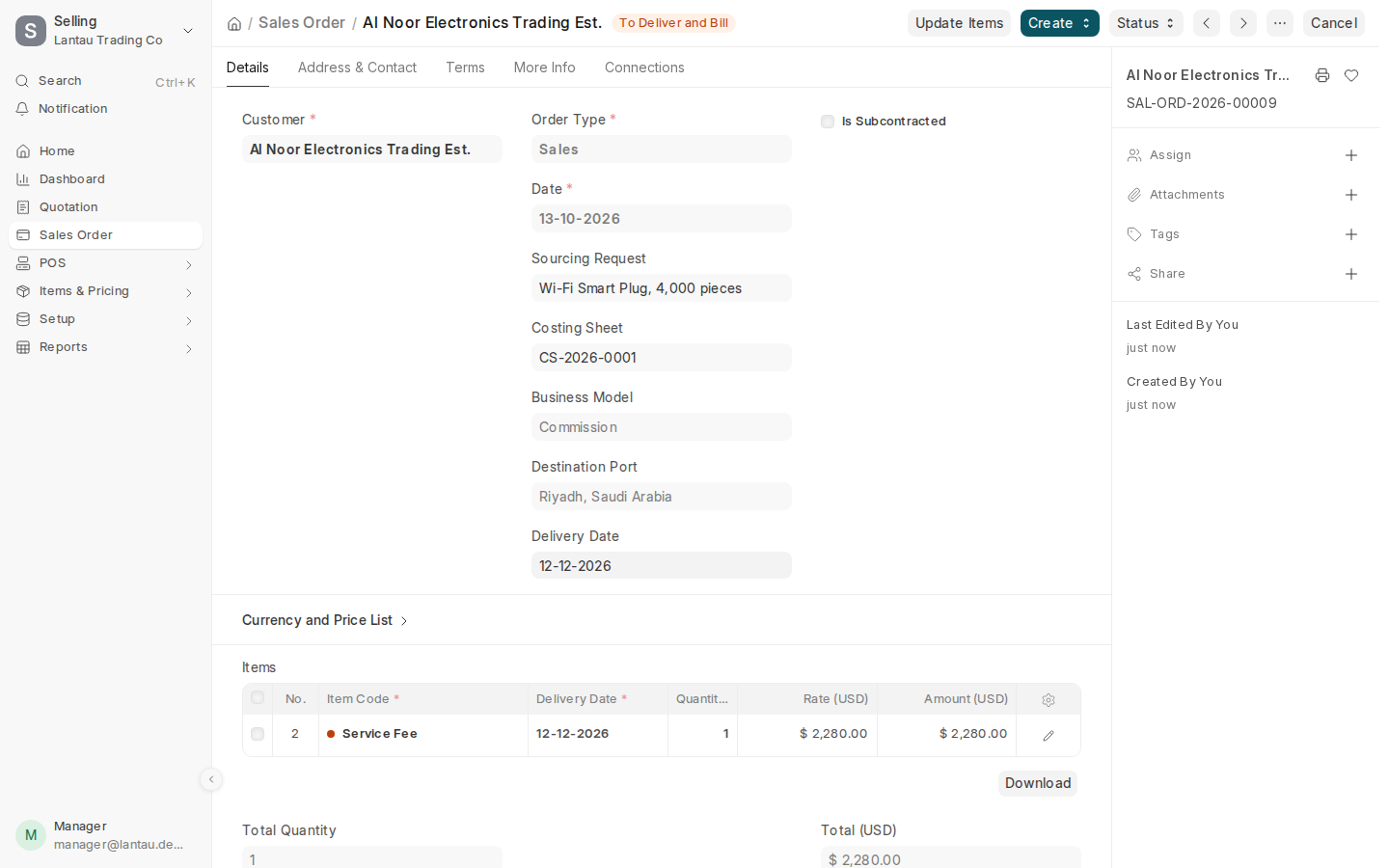The height and width of the screenshot is (868, 1389).
Task: Click the Cancel button
Action: (1334, 23)
